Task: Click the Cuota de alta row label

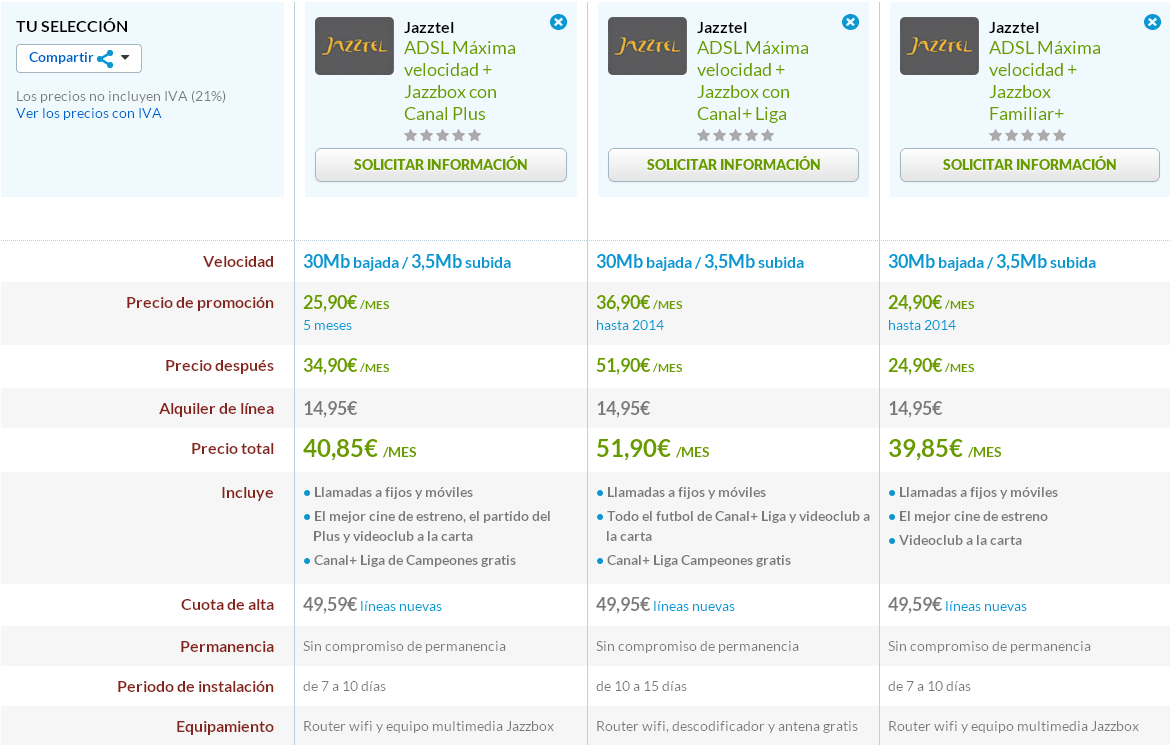Action: pyautogui.click(x=228, y=605)
